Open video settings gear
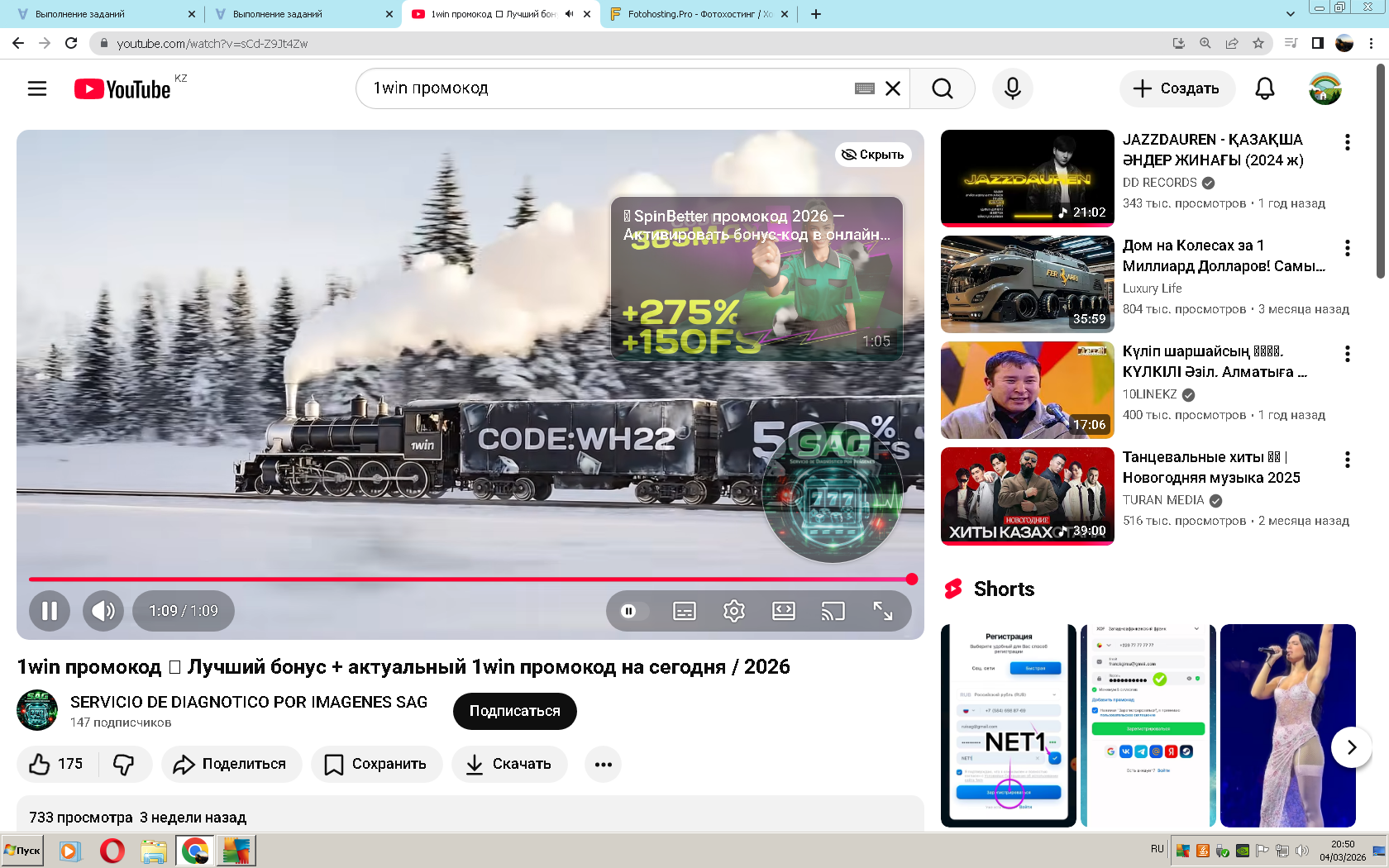This screenshot has height=868, width=1389. point(733,611)
